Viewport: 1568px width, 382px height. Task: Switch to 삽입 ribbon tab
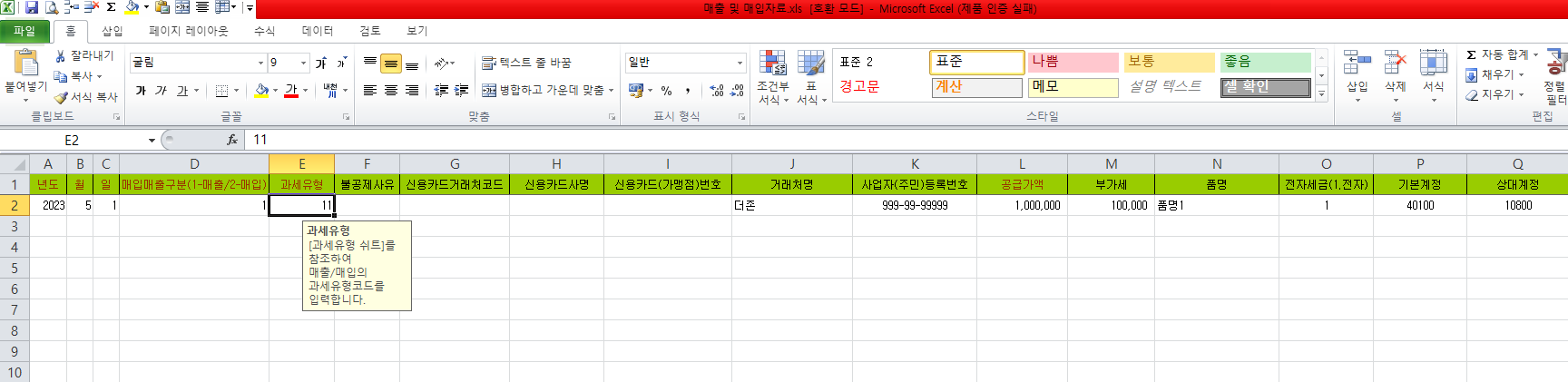click(x=112, y=31)
